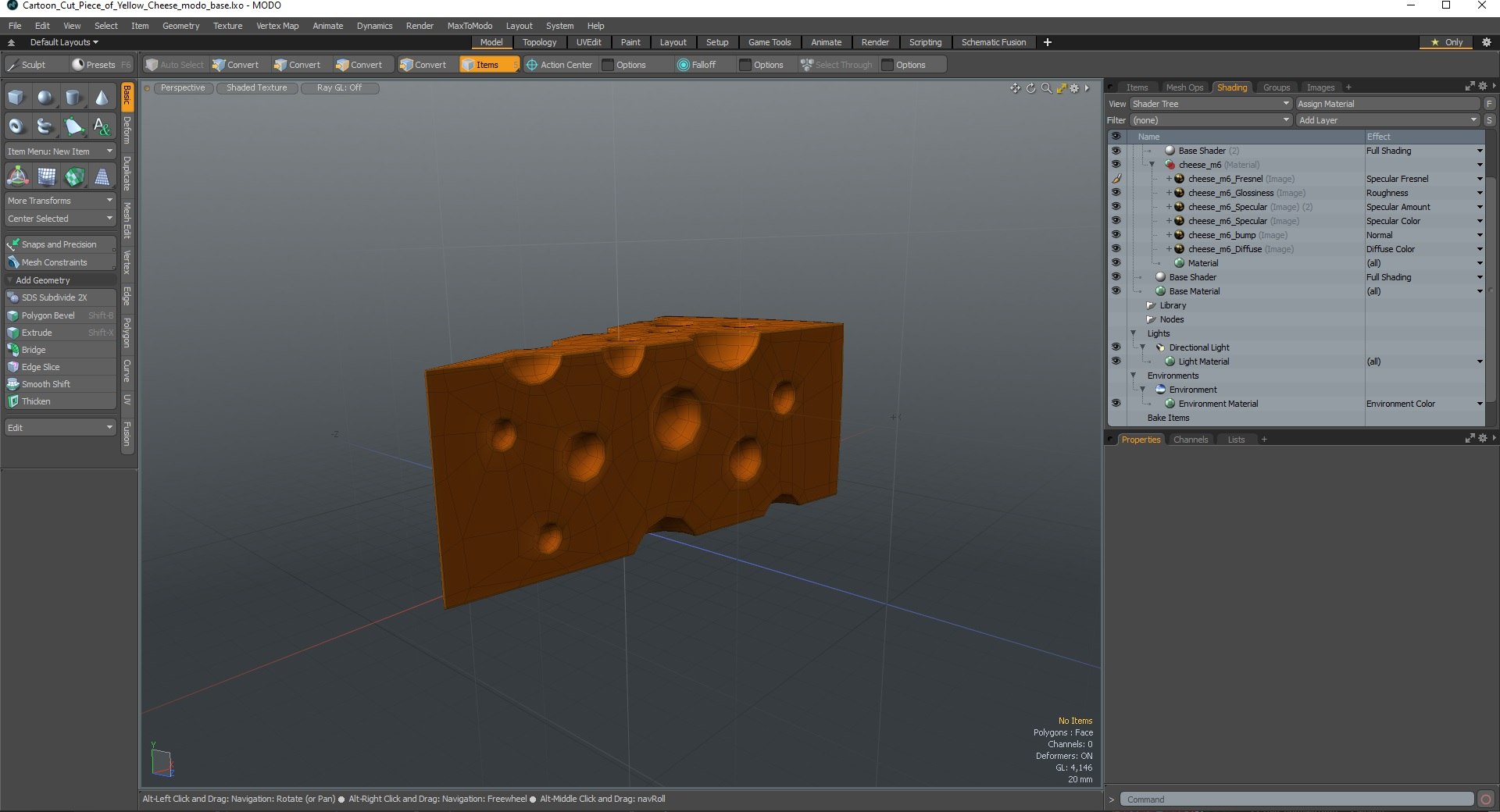The image size is (1500, 812).
Task: Select the coiled Tube primitive tool
Action: pos(45,126)
